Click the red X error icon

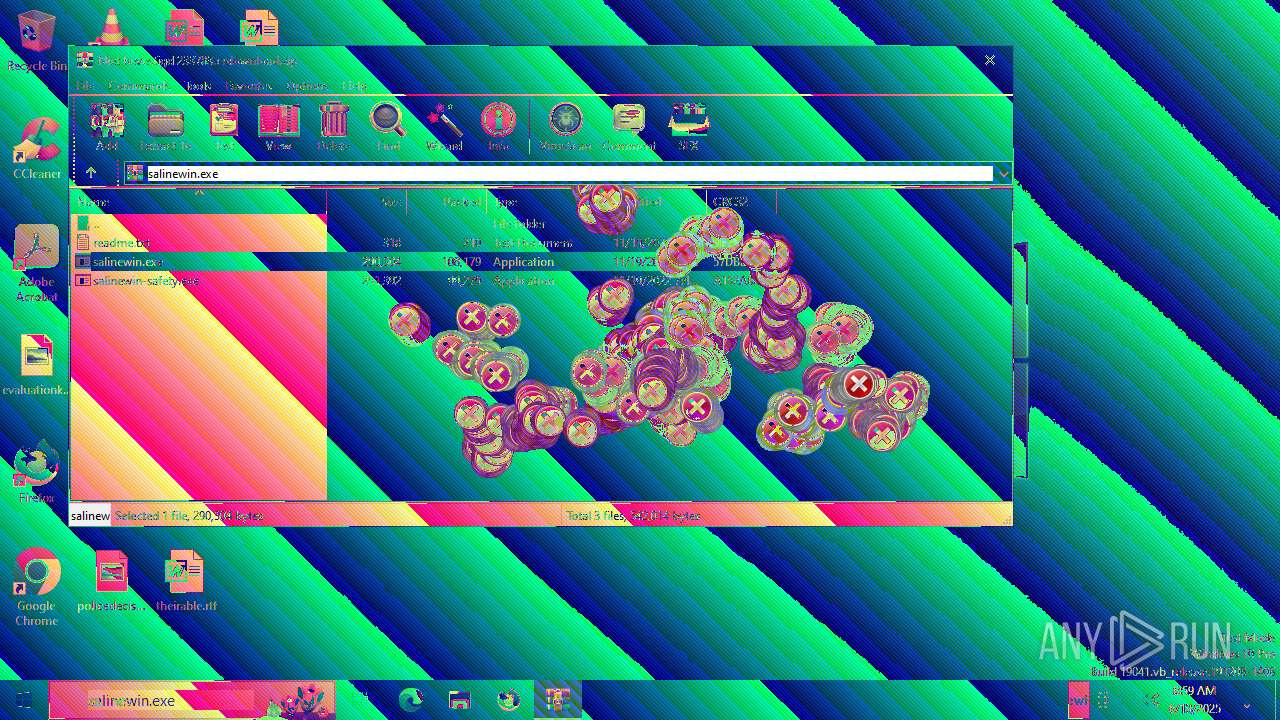(x=858, y=384)
